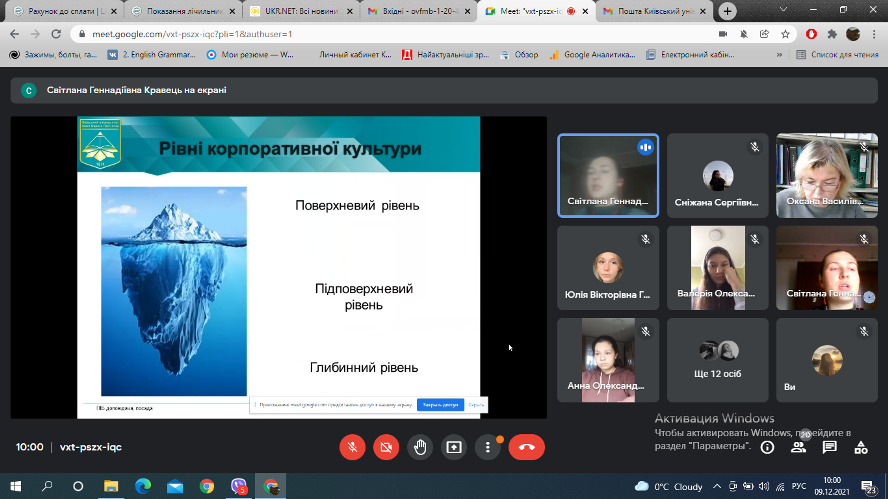The width and height of the screenshot is (888, 499).
Task: Open the Личный кабинет bookmark
Action: (355, 54)
